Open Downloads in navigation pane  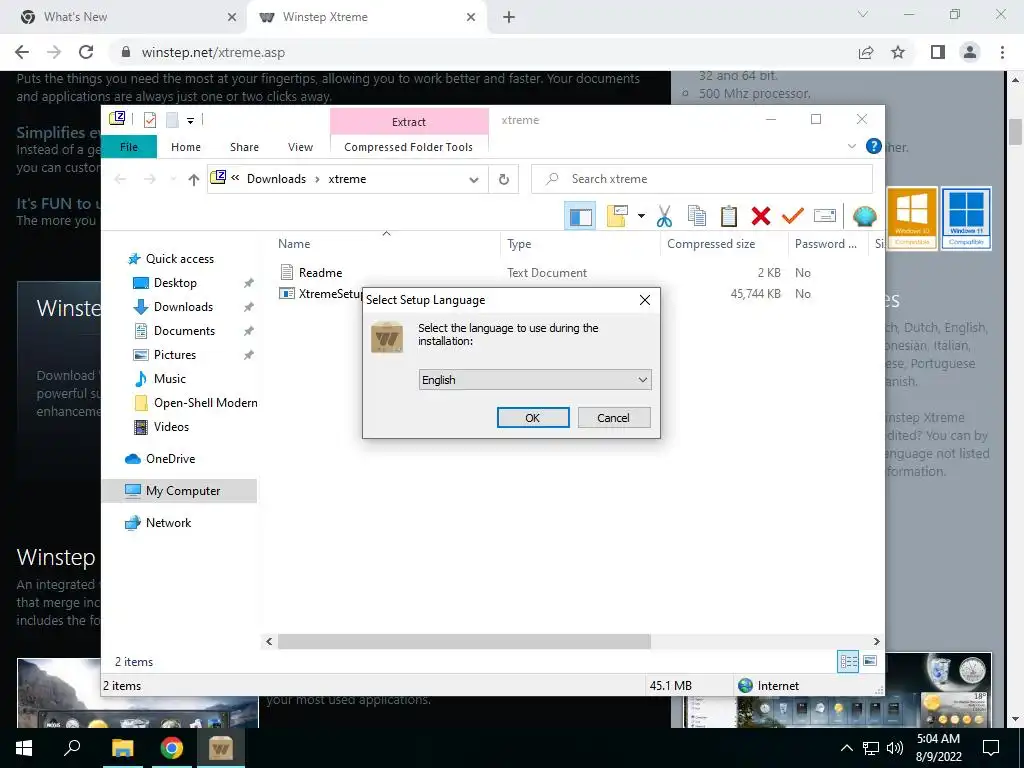coord(183,307)
